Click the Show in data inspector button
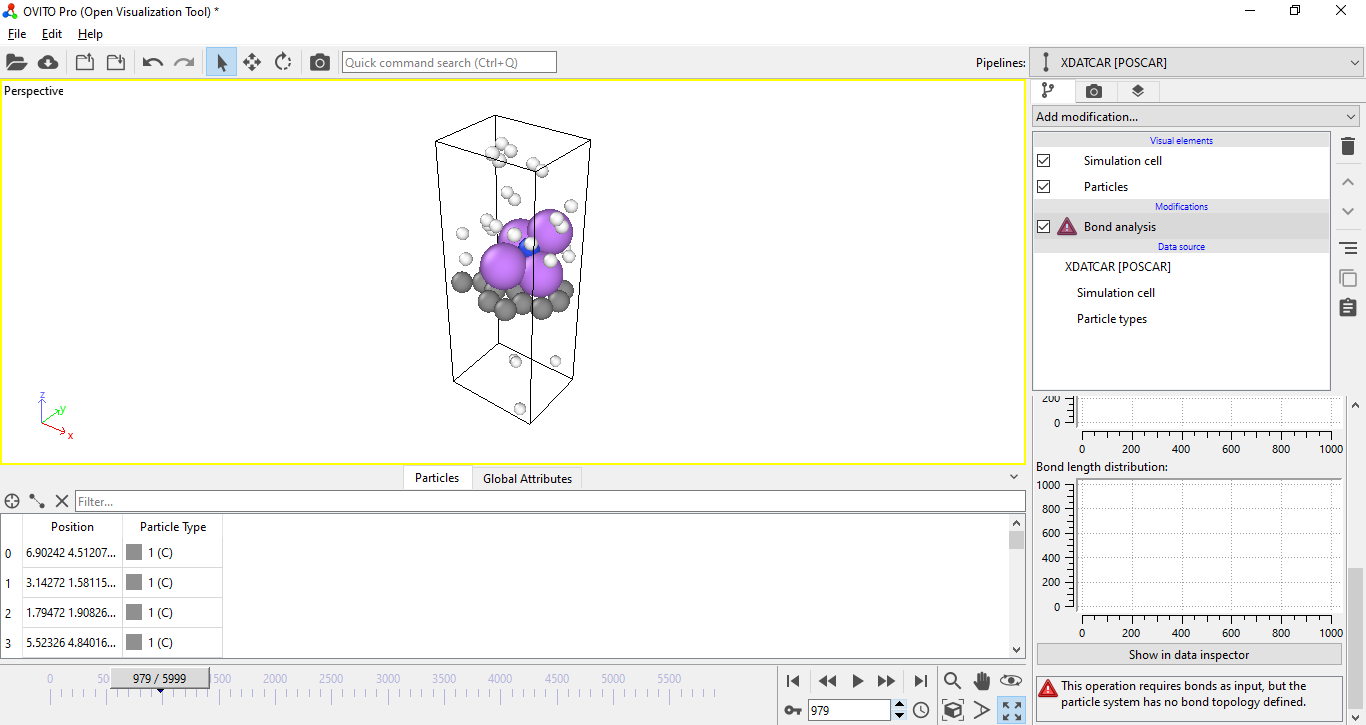Viewport: 1366px width, 725px height. click(1188, 655)
